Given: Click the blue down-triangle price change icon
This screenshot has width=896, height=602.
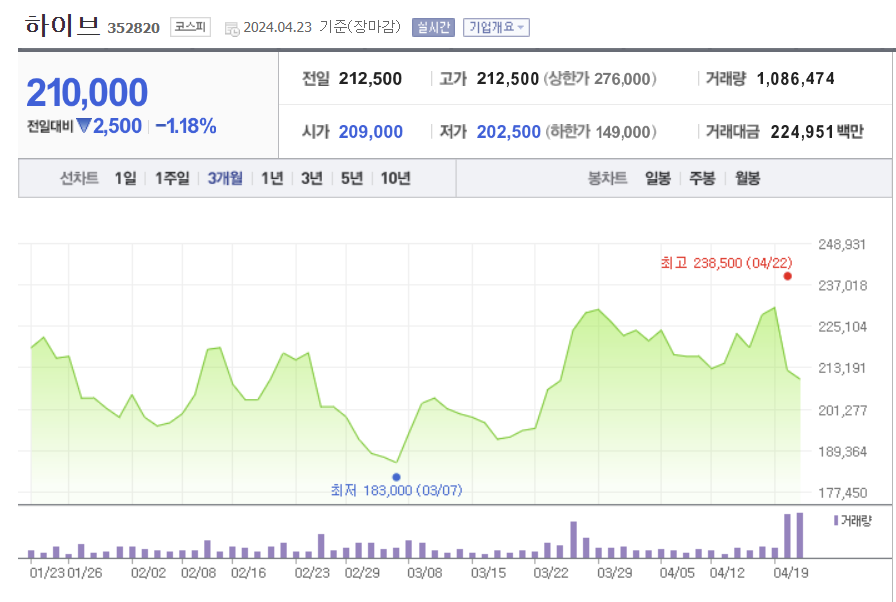Looking at the screenshot, I should 83,126.
